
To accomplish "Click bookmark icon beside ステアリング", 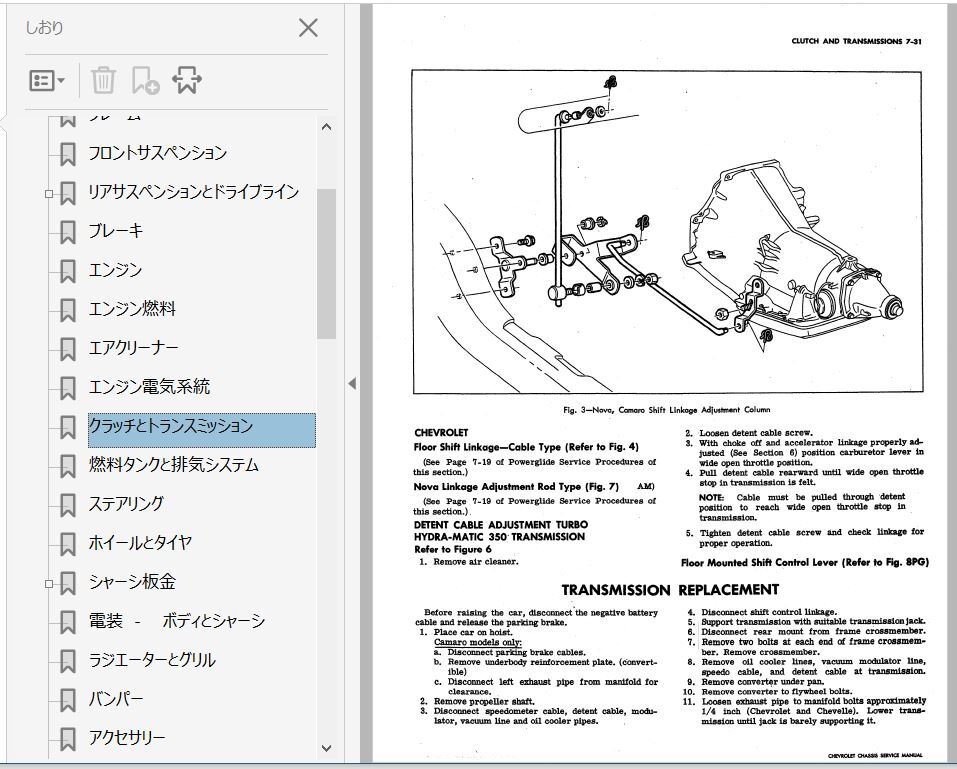I will pyautogui.click(x=68, y=506).
